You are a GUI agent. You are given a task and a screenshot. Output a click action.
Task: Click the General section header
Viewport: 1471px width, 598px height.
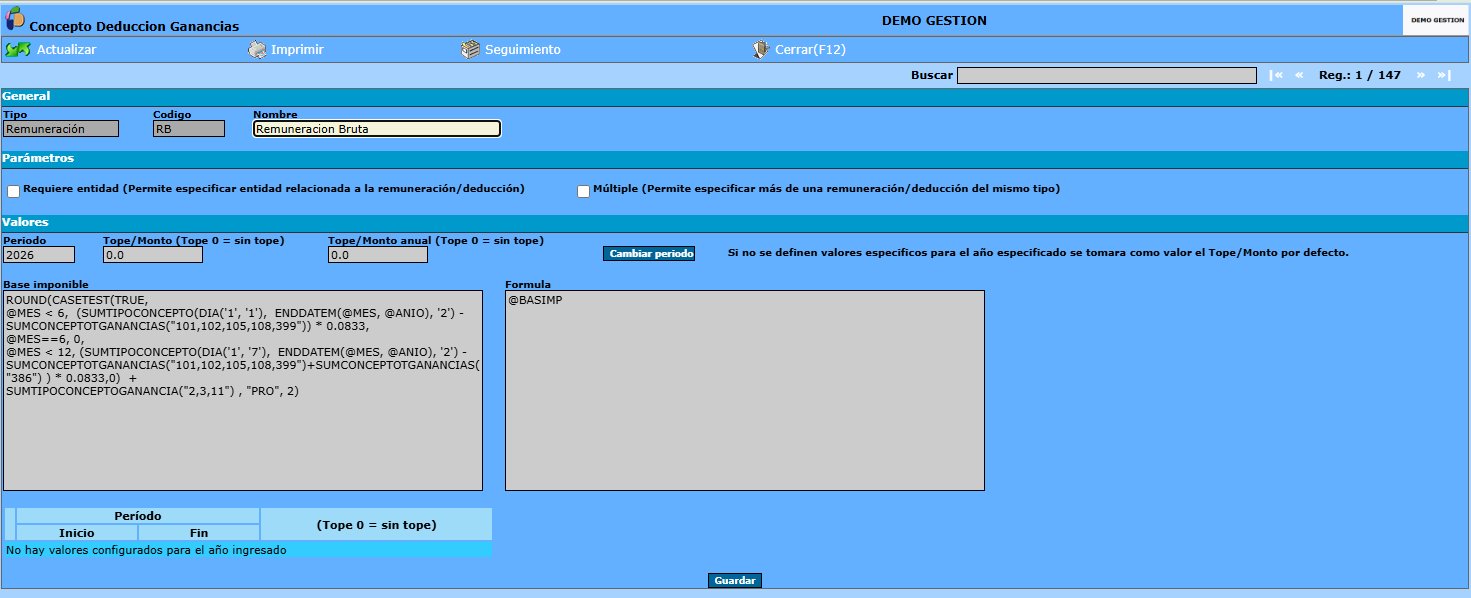pos(735,96)
